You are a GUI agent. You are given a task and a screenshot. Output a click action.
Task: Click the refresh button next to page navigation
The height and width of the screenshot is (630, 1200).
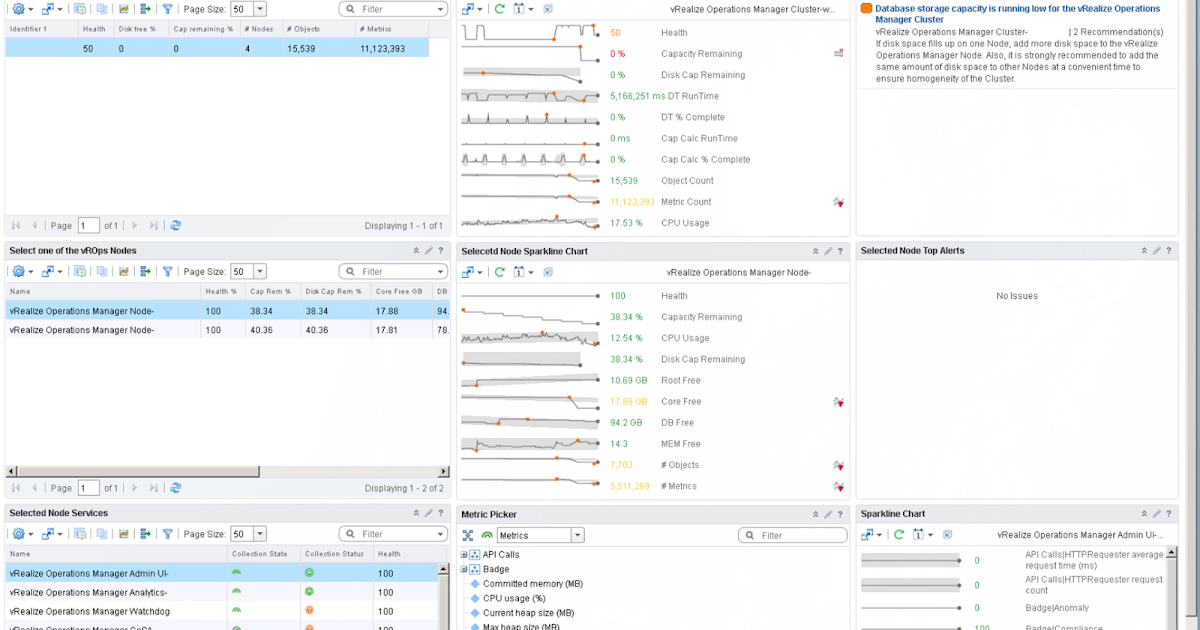click(176, 225)
